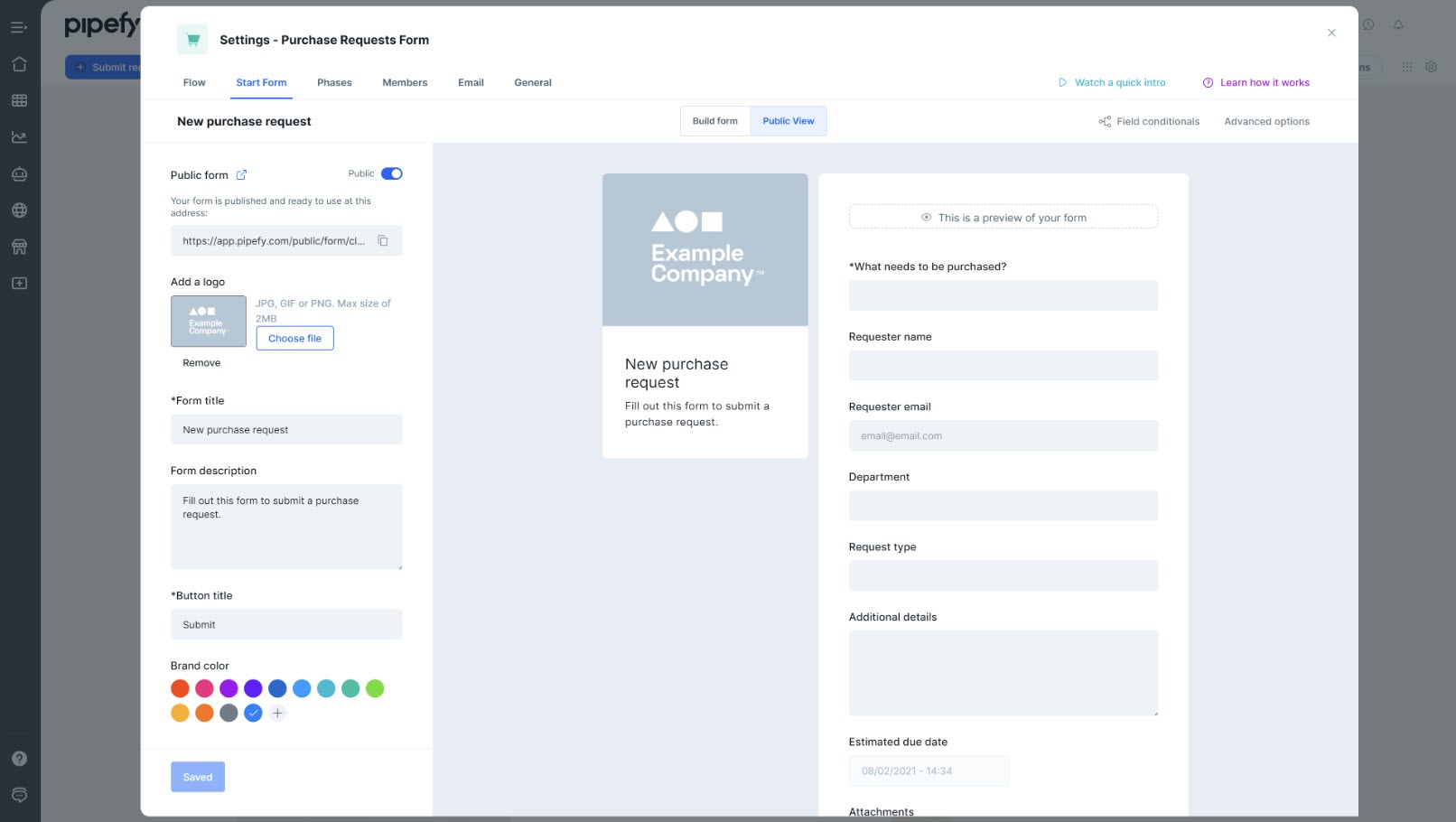Open the Department dropdown field
Viewport: 1456px width, 822px height.
(x=1003, y=505)
